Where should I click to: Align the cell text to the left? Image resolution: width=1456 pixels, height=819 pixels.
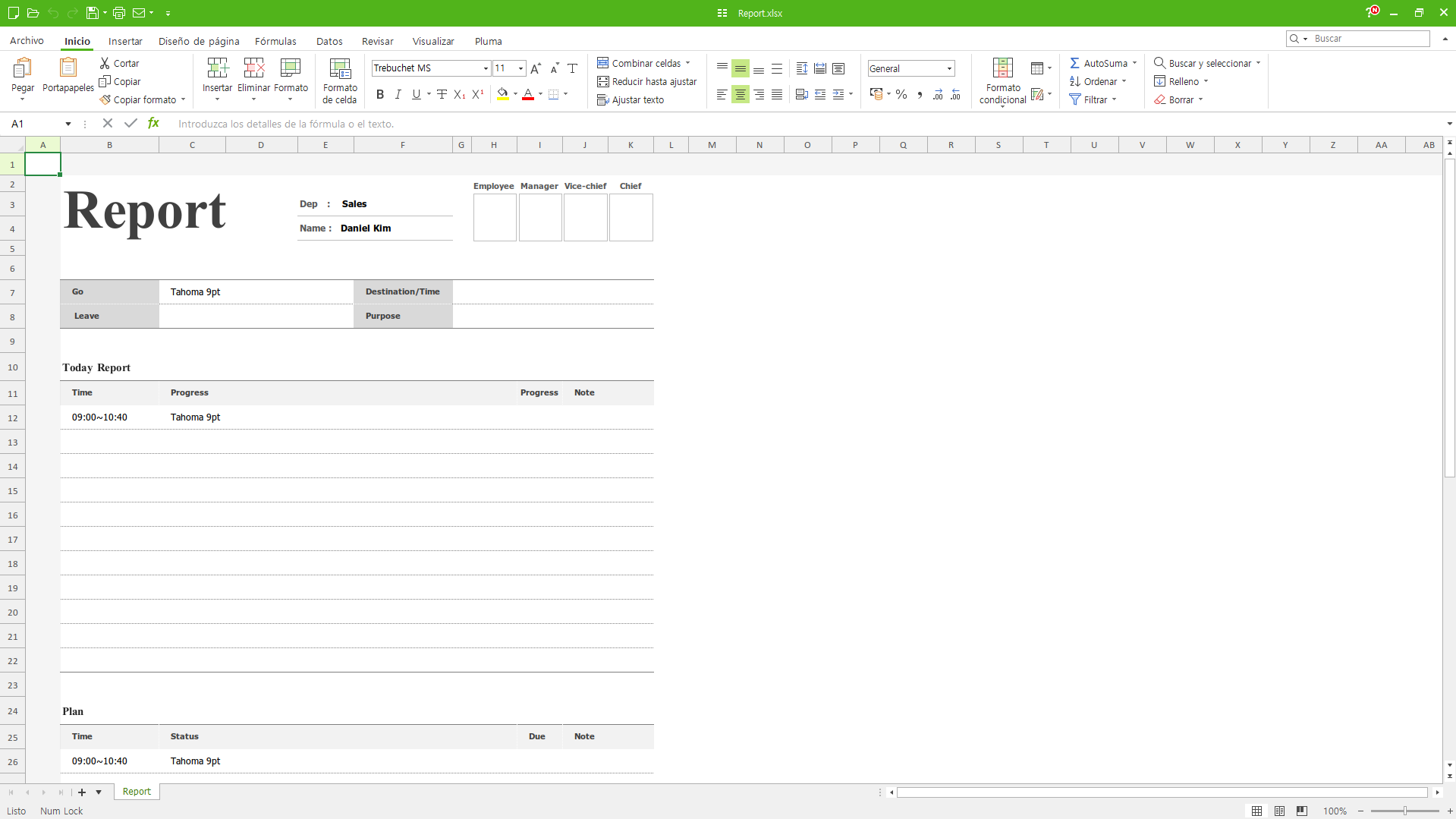722,94
